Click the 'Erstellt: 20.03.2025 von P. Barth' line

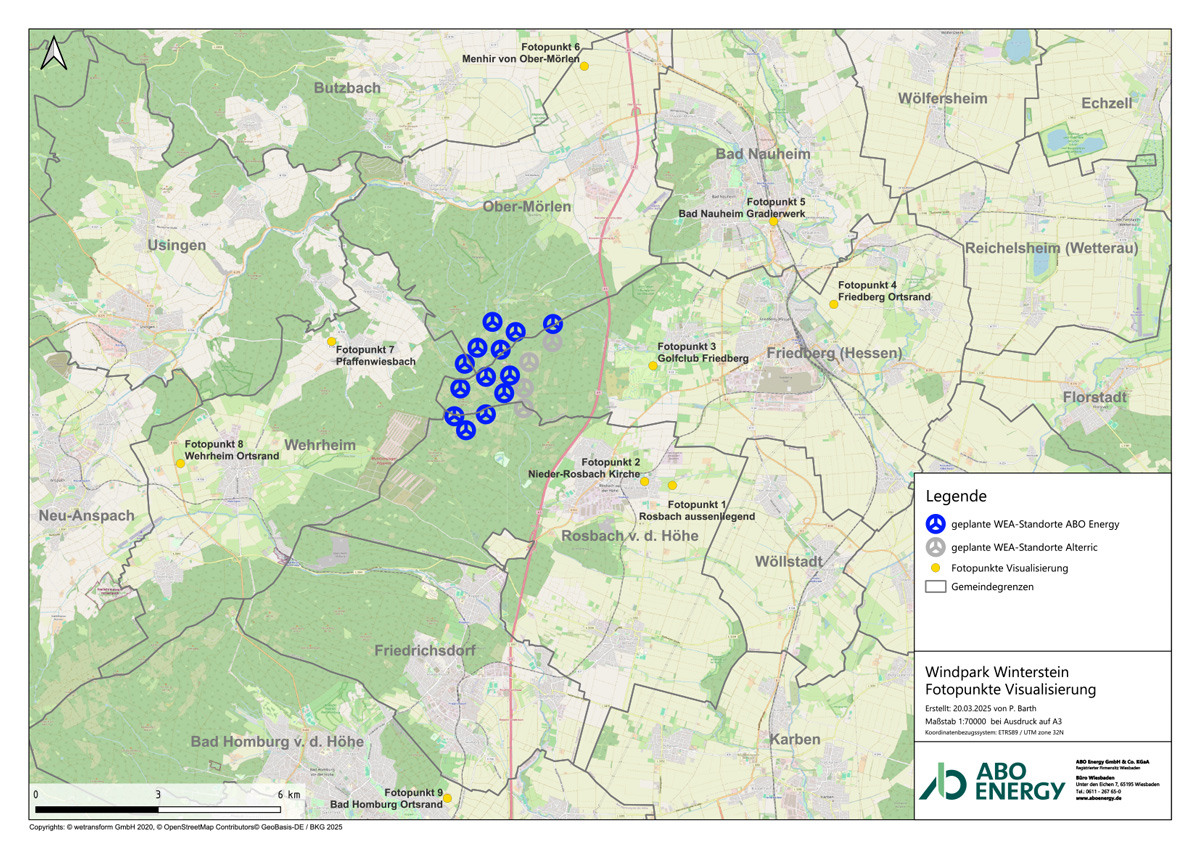coord(981,708)
